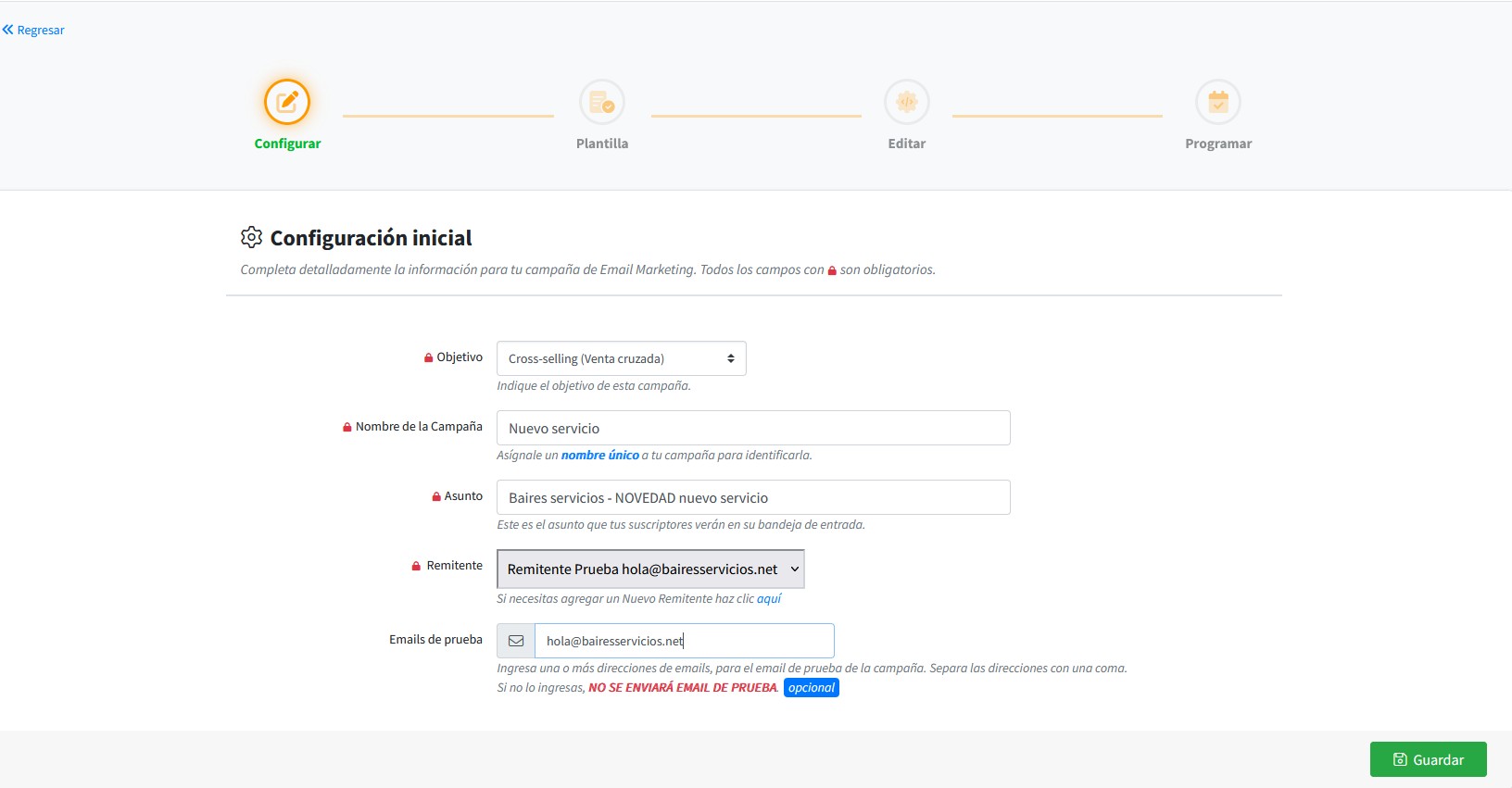This screenshot has height=788, width=1512.
Task: Click the Configurar step pencil icon
Action: [287, 102]
